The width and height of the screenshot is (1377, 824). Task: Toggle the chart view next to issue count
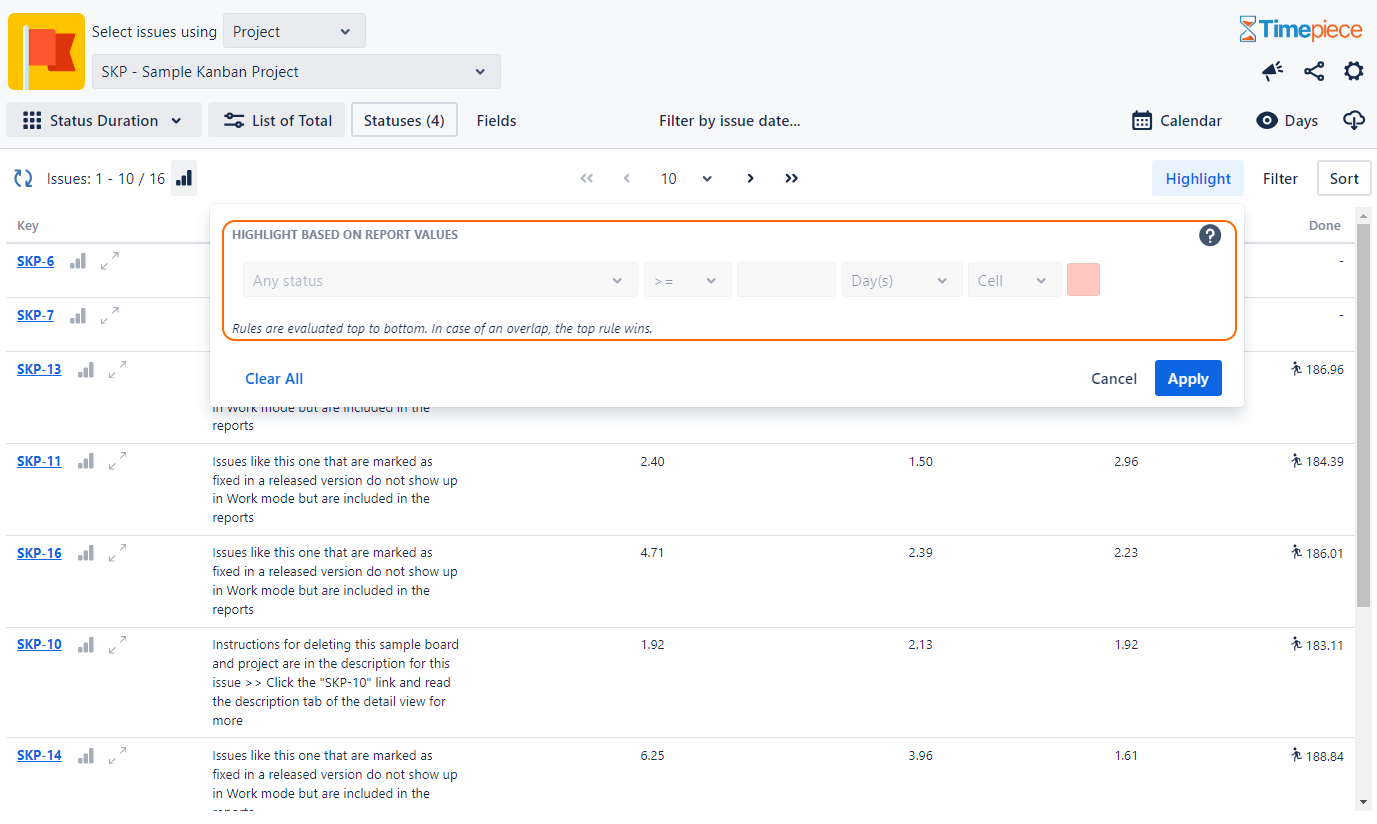[x=184, y=178]
